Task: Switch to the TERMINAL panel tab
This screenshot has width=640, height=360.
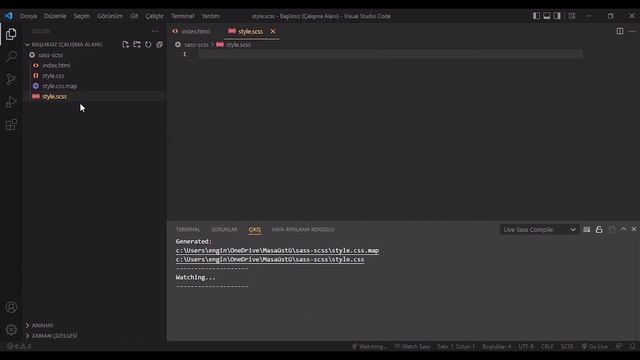Action: click(x=188, y=229)
